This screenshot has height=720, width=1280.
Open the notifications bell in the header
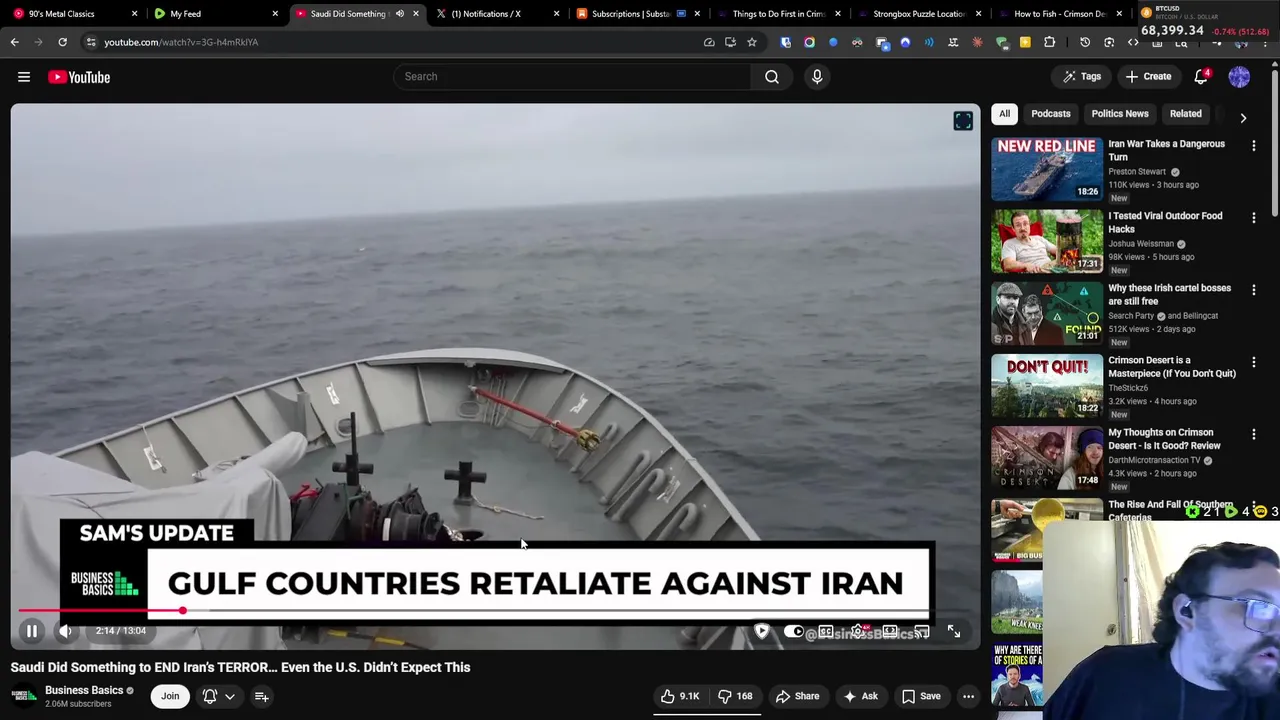[1201, 77]
